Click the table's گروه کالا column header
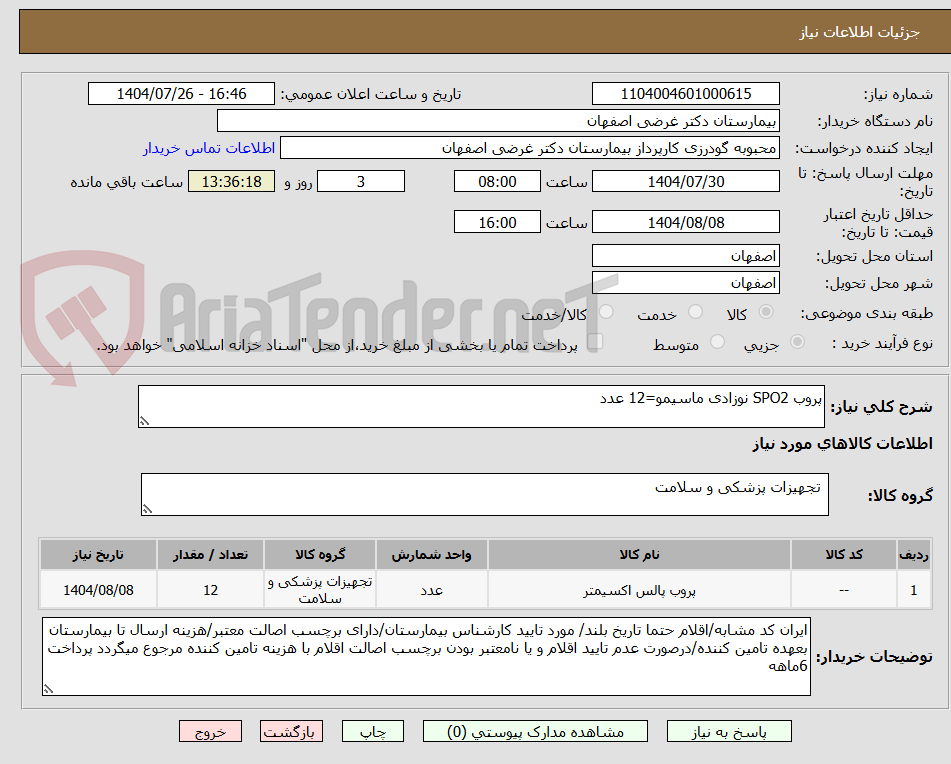951x764 pixels. (x=320, y=555)
